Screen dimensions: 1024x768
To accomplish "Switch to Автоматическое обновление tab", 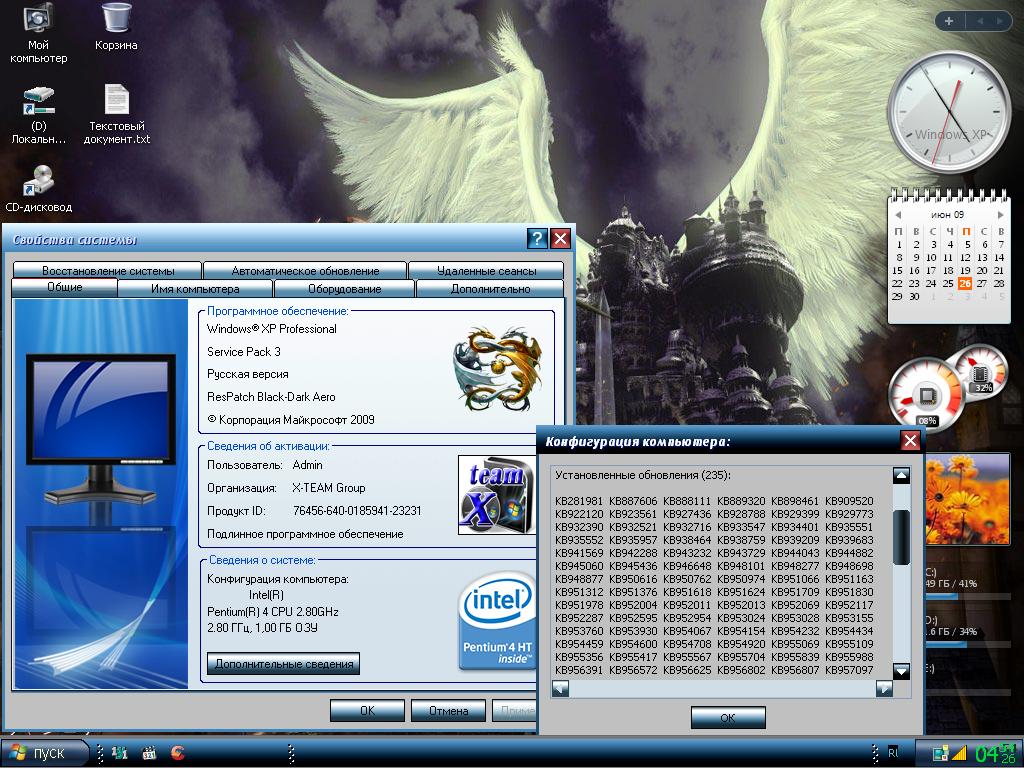I will (305, 270).
